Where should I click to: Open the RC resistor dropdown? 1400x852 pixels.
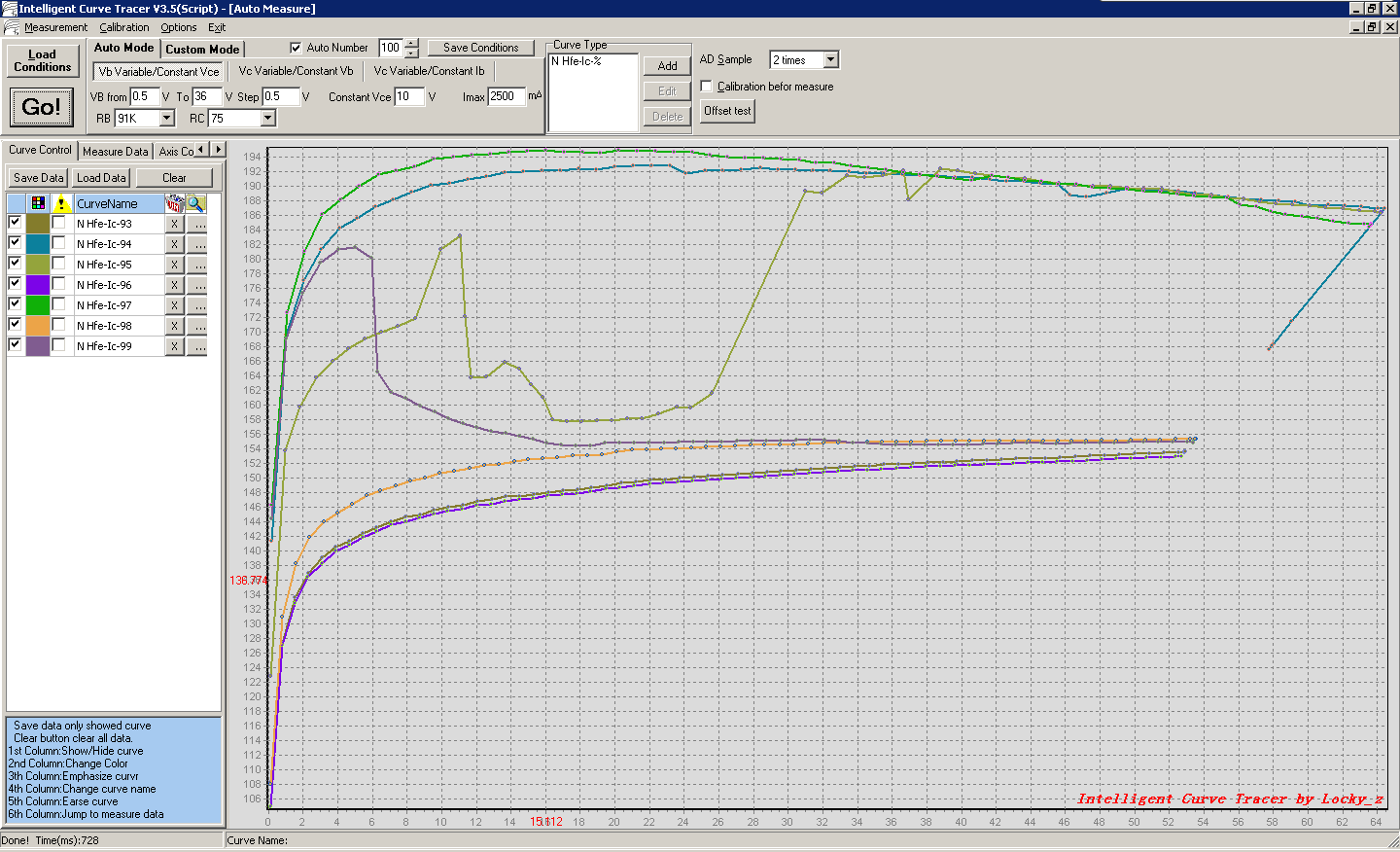268,118
